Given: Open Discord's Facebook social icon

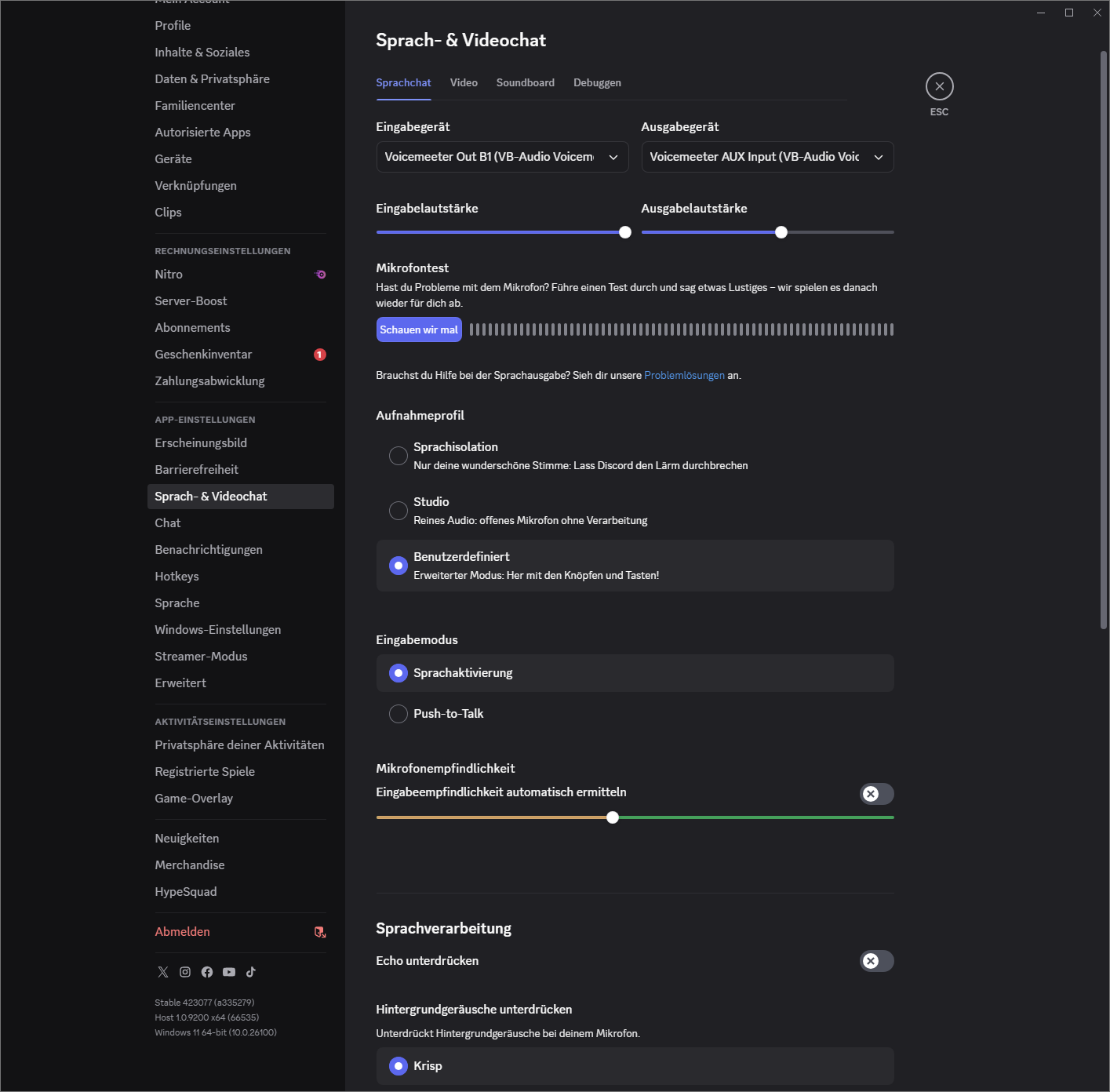Looking at the screenshot, I should pyautogui.click(x=207, y=972).
